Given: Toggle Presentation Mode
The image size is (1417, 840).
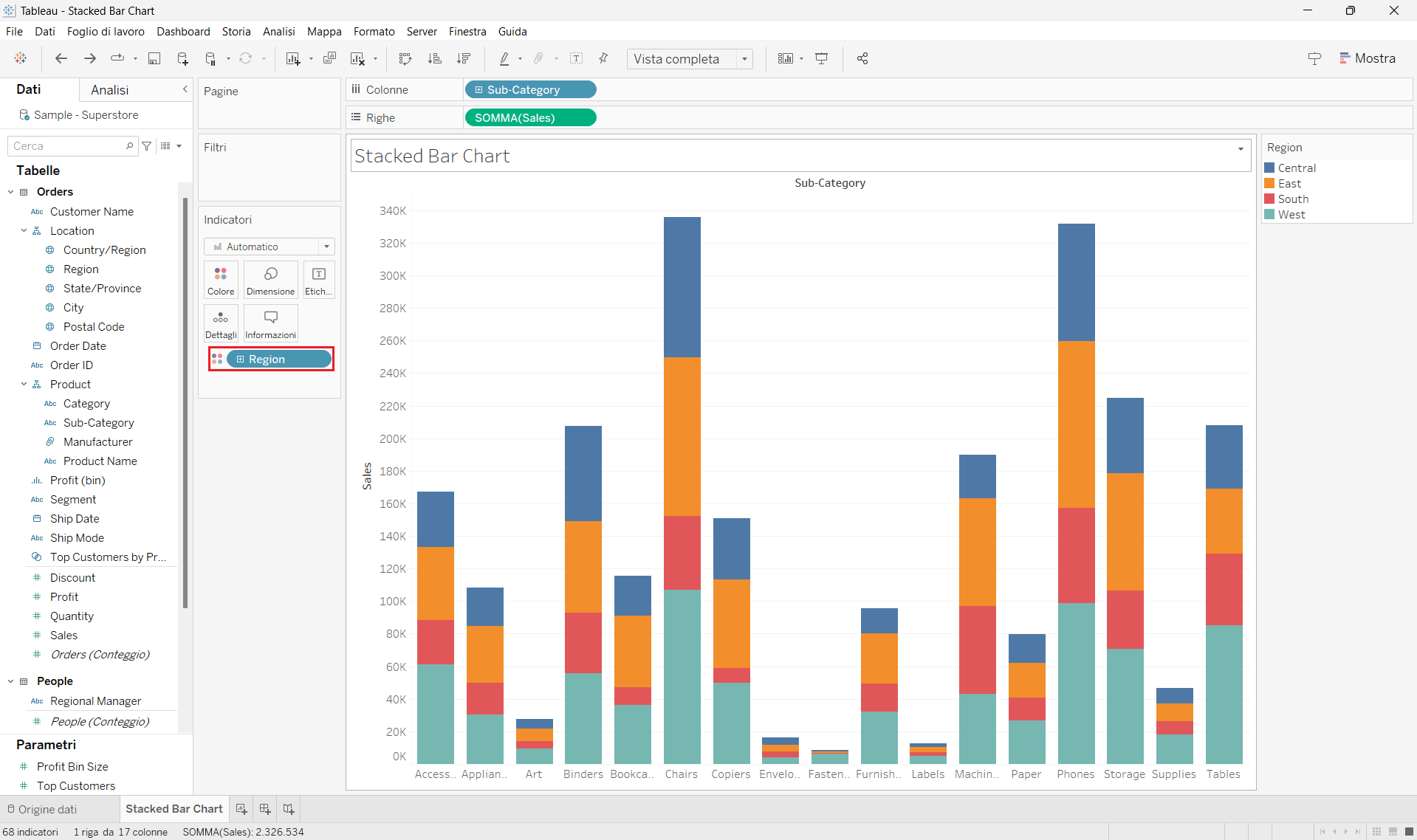Looking at the screenshot, I should [821, 58].
